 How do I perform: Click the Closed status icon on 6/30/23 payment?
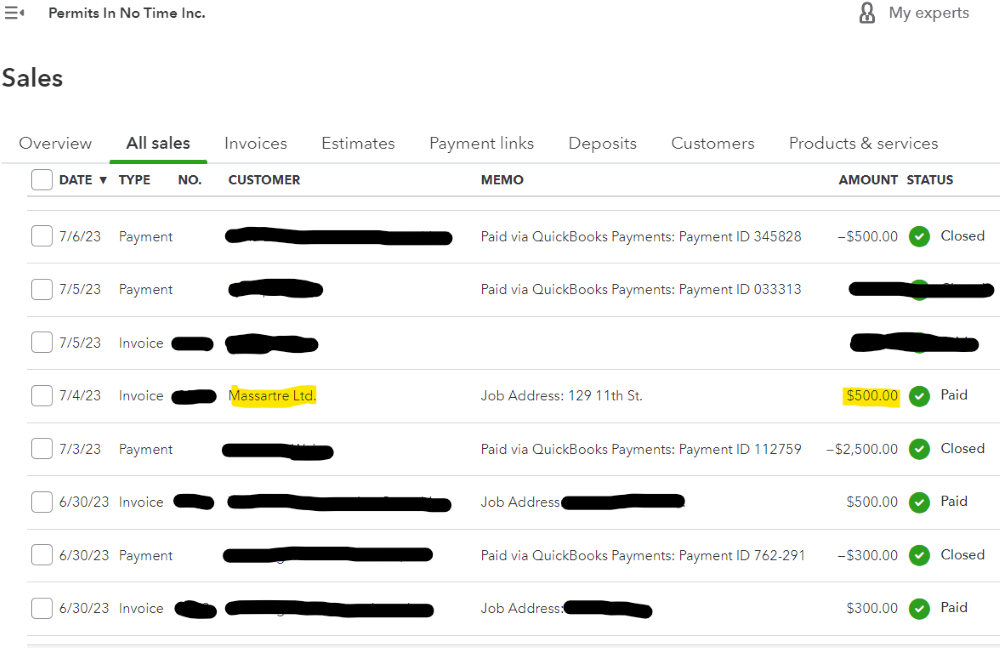(x=919, y=555)
